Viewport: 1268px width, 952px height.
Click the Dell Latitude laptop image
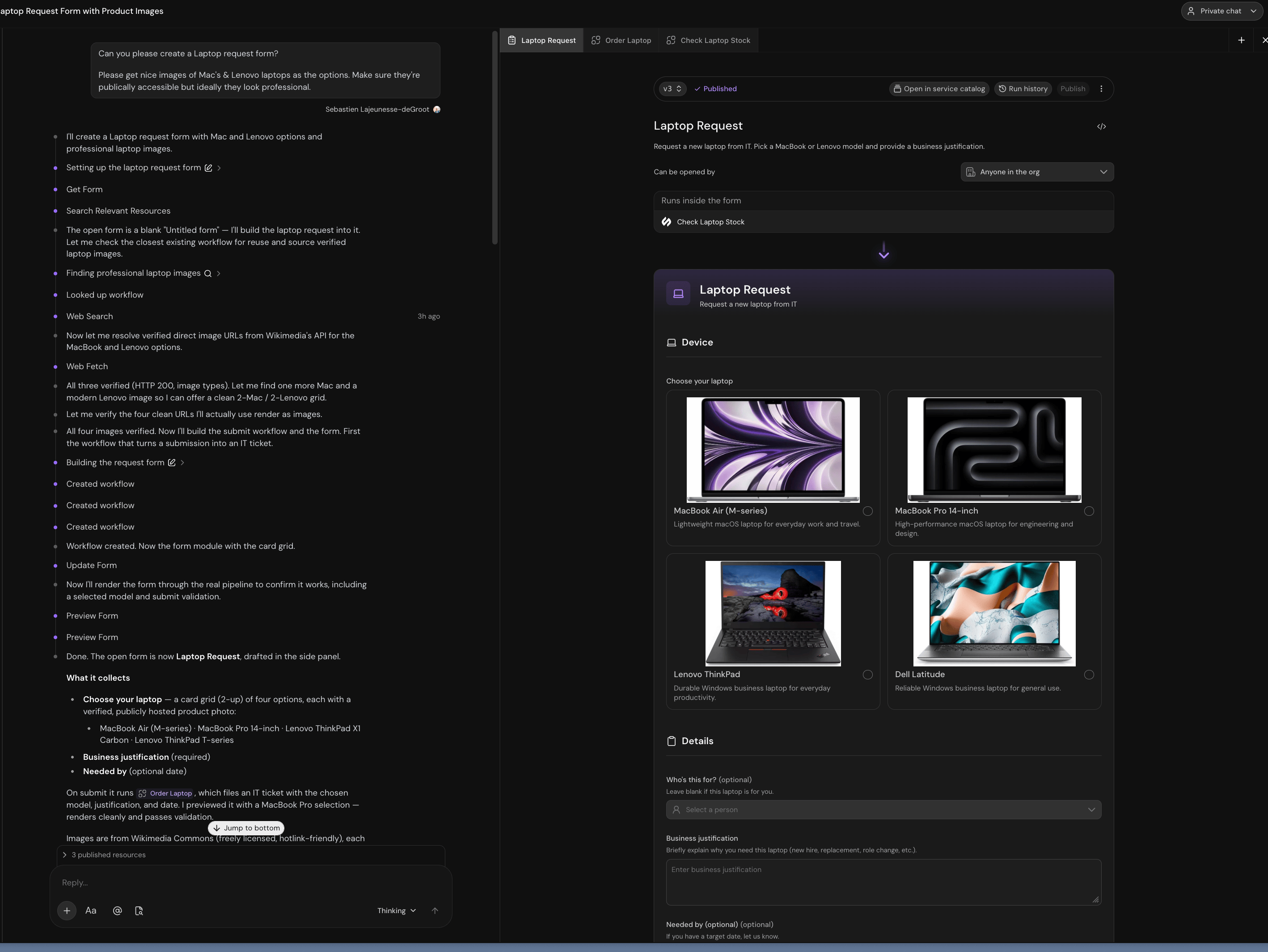tap(994, 613)
